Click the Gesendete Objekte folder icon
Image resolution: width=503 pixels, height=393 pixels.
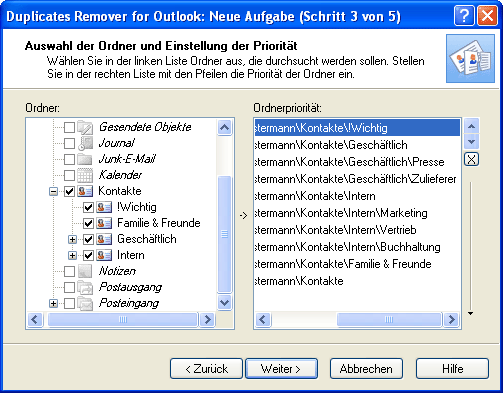pyautogui.click(x=85, y=127)
